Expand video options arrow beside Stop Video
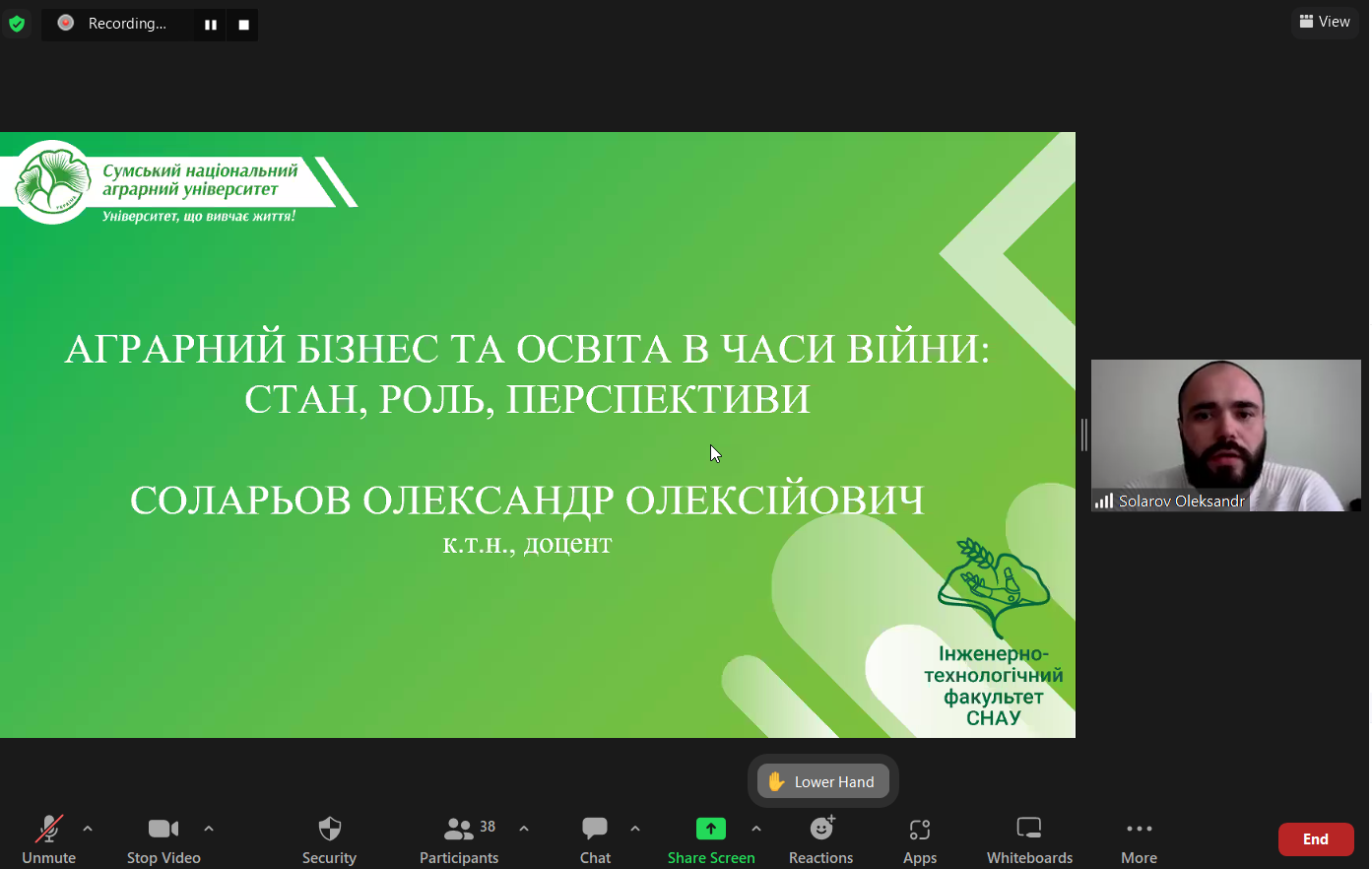1372x869 pixels. [x=209, y=829]
